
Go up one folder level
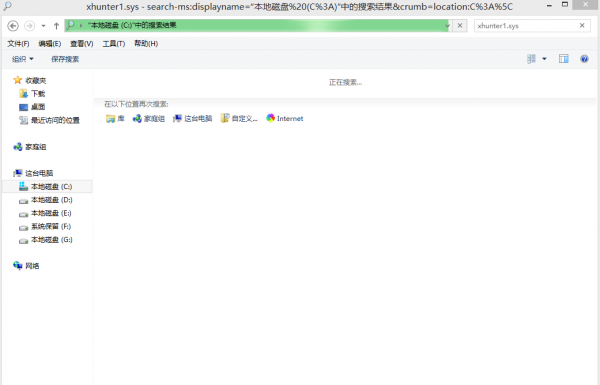[56, 26]
